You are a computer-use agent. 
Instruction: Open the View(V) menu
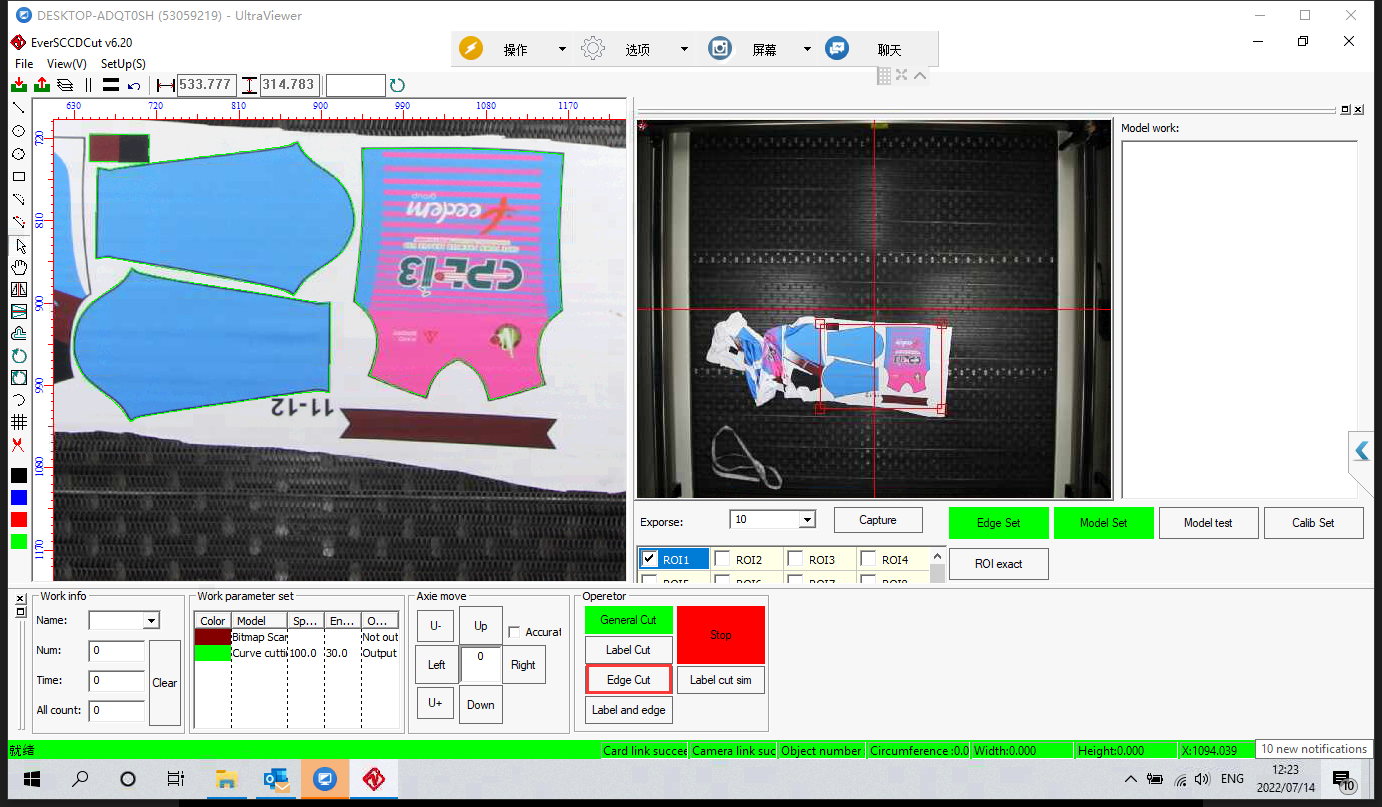pos(67,64)
